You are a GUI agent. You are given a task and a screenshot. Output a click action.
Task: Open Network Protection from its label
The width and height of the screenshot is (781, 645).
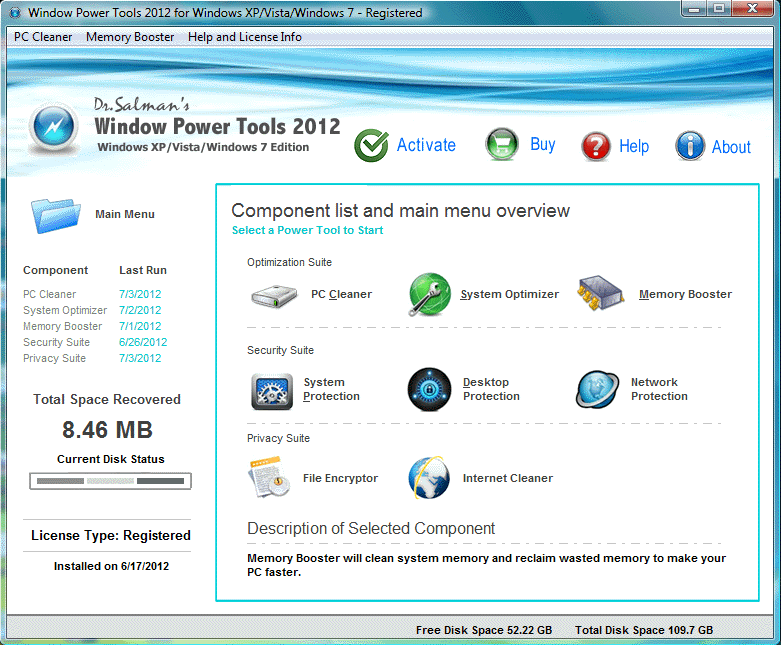[x=659, y=389]
